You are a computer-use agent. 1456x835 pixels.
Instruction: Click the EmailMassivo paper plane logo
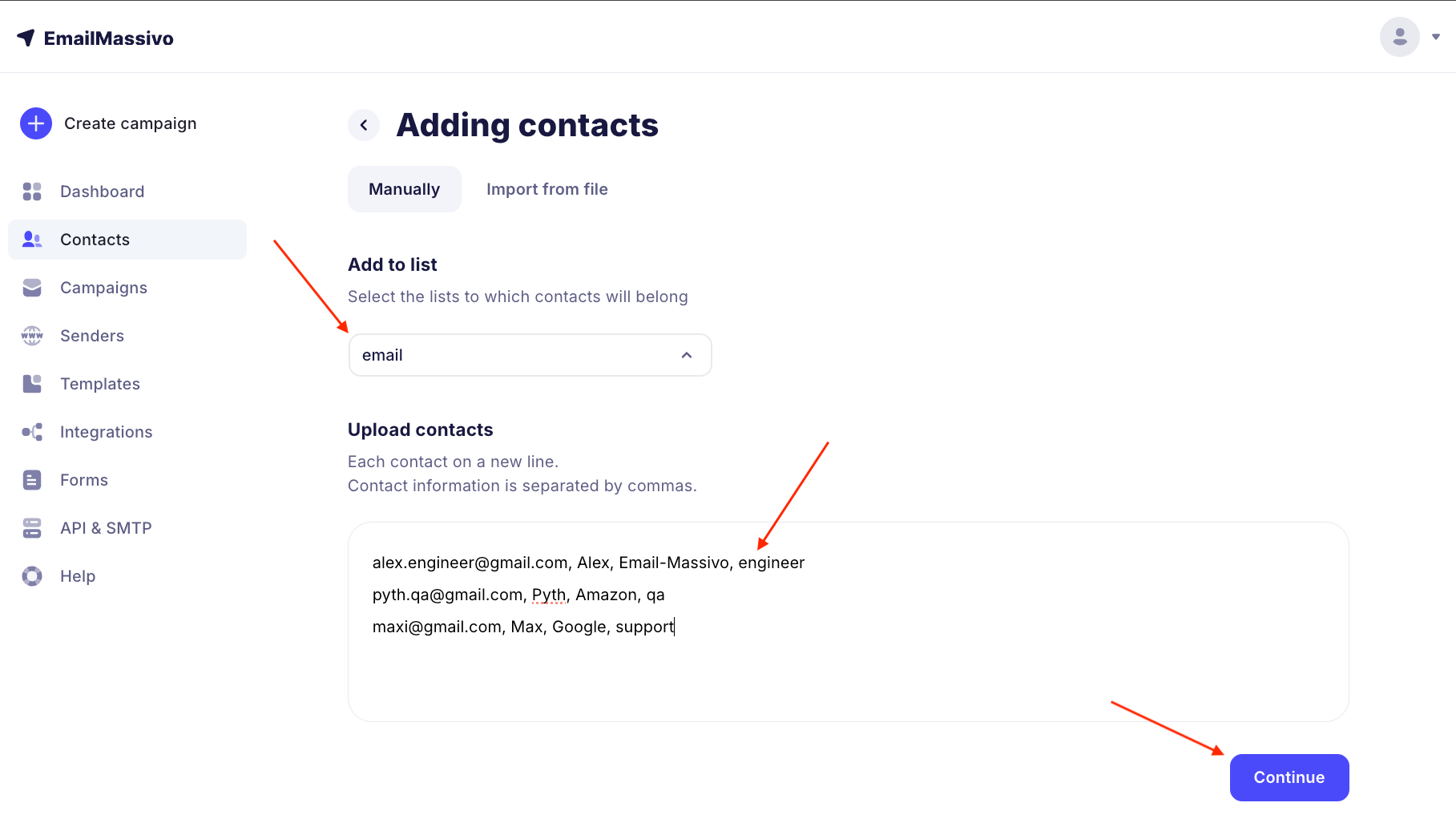26,38
